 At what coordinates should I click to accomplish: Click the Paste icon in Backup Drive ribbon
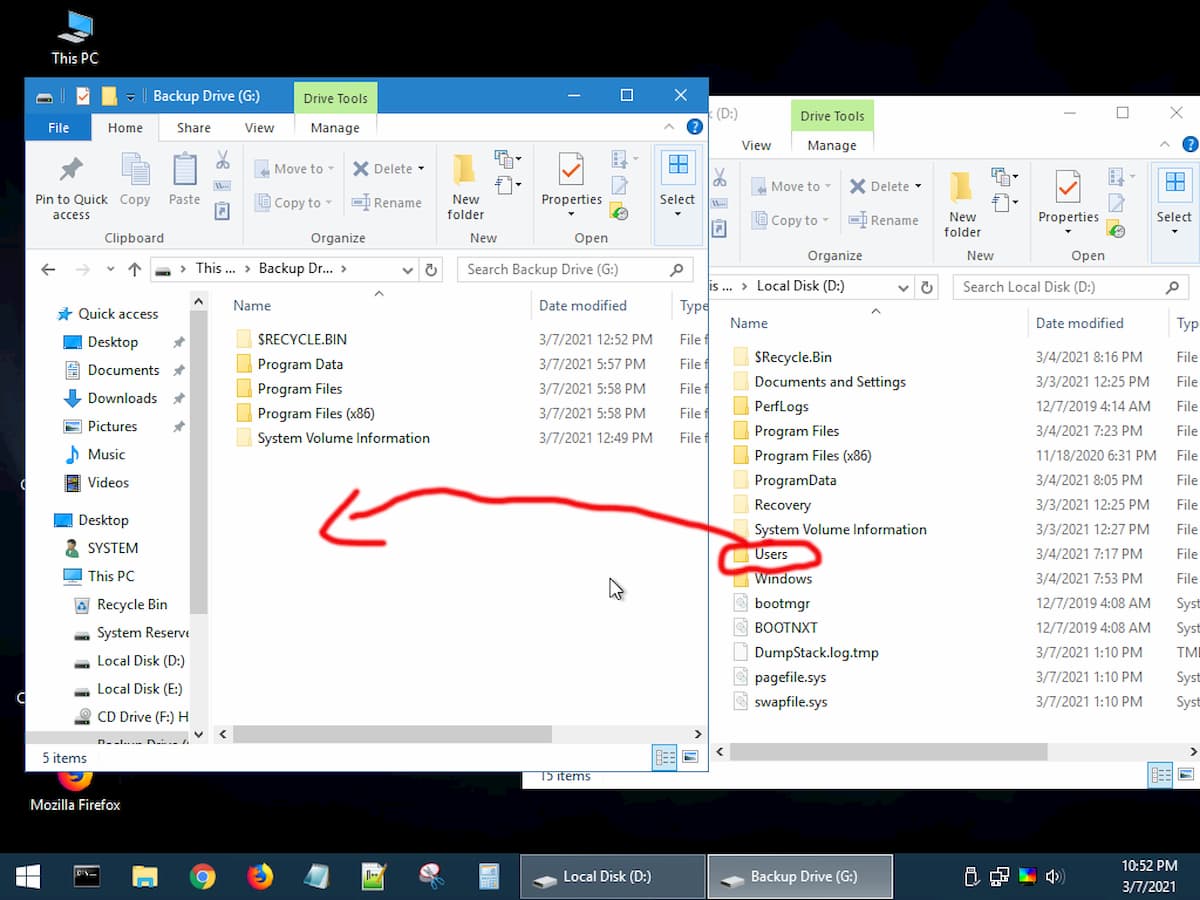184,180
